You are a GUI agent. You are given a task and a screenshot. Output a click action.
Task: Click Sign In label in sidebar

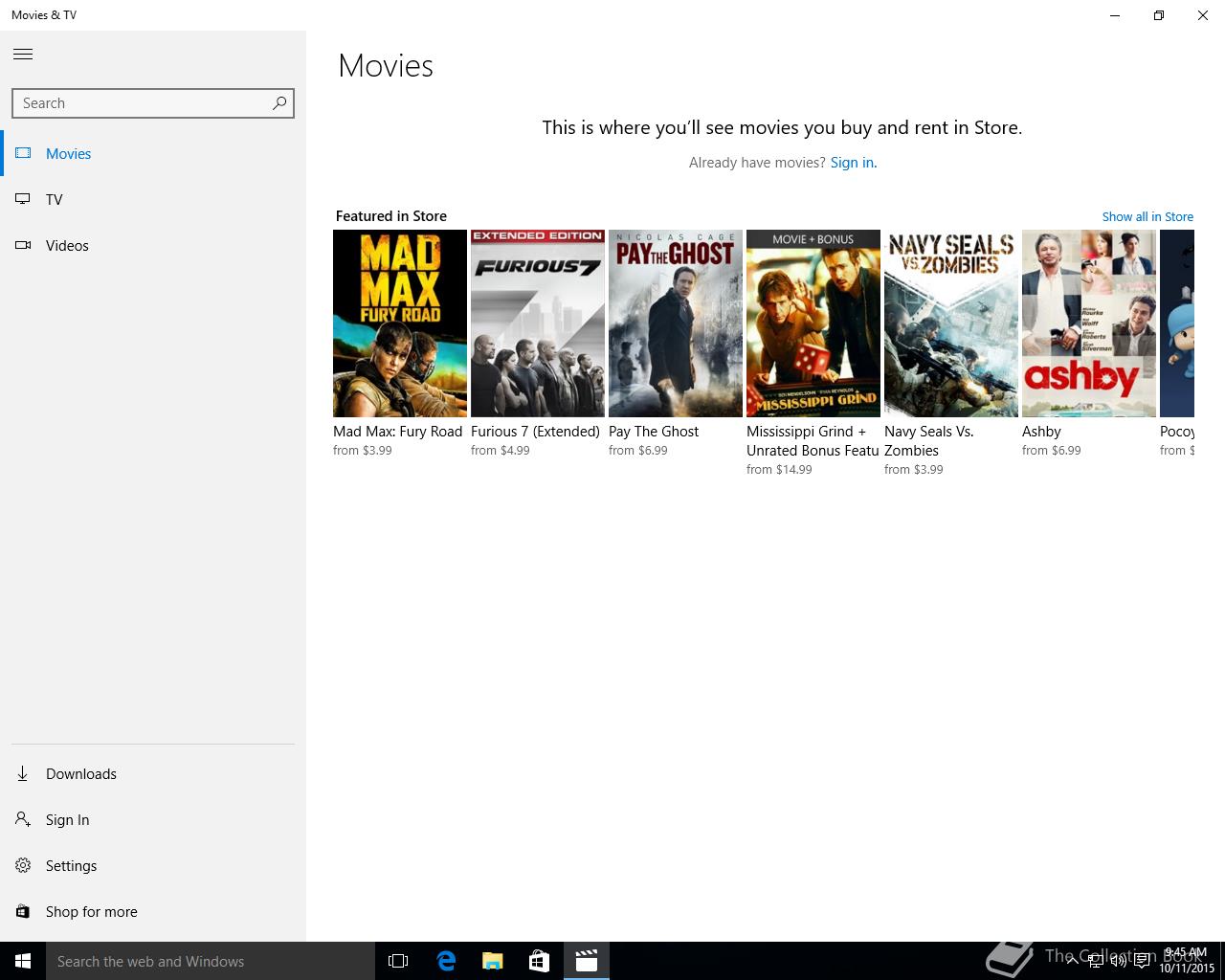pos(68,819)
